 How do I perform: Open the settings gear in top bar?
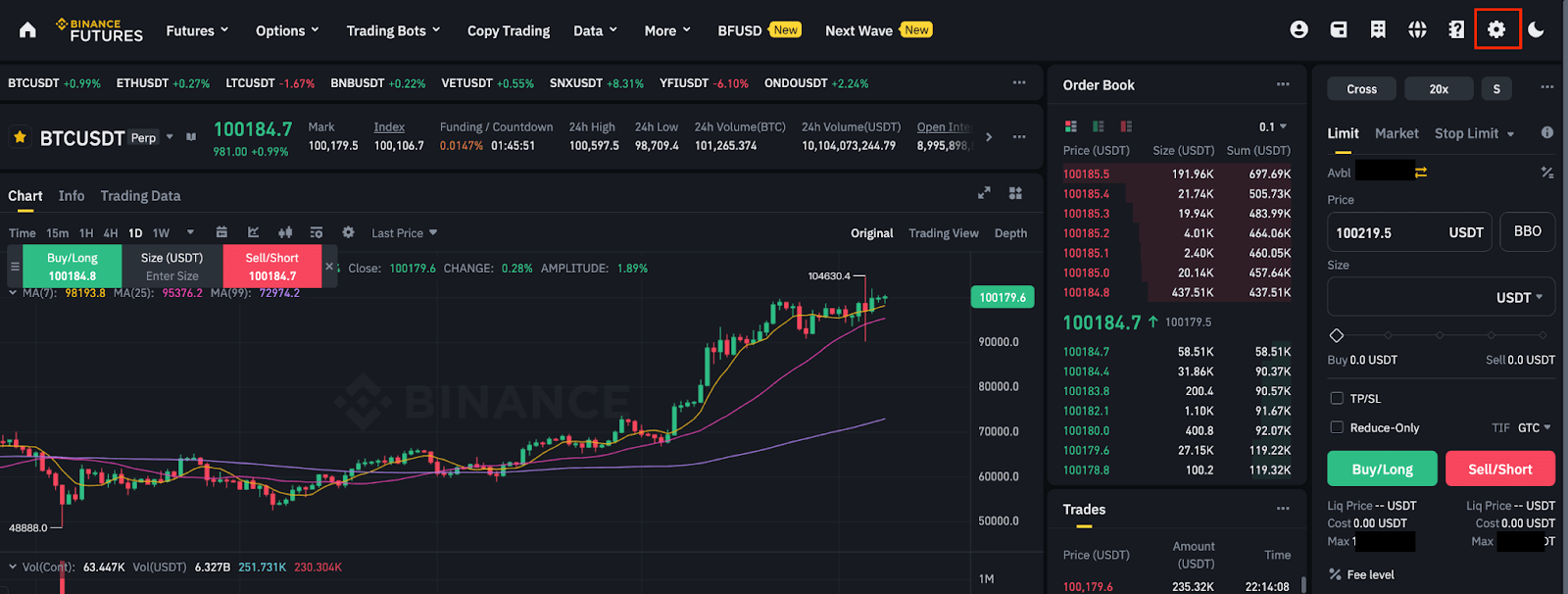tap(1496, 30)
